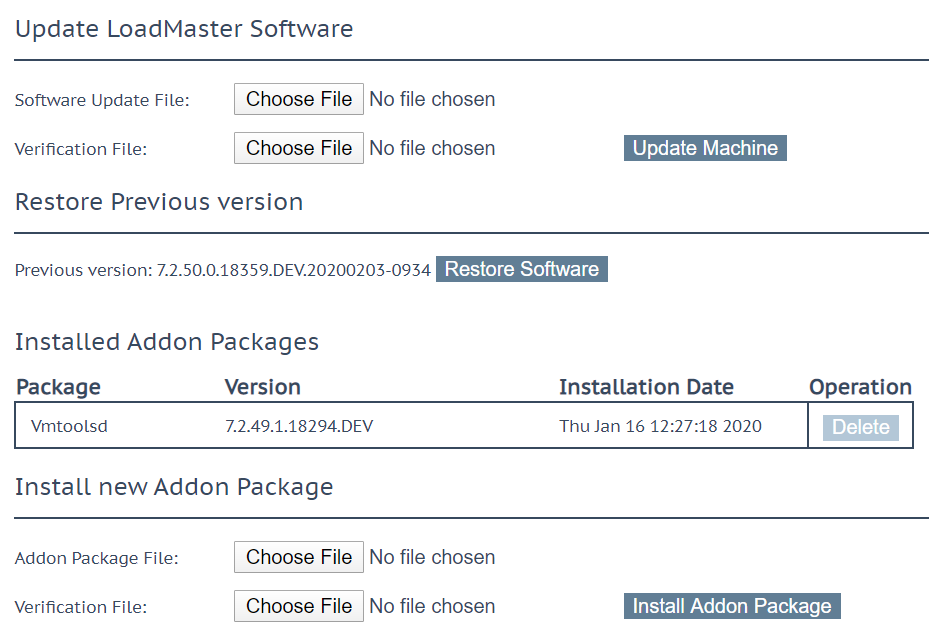Choose the Verification File for addon package
The height and width of the screenshot is (633, 929).
pos(299,606)
